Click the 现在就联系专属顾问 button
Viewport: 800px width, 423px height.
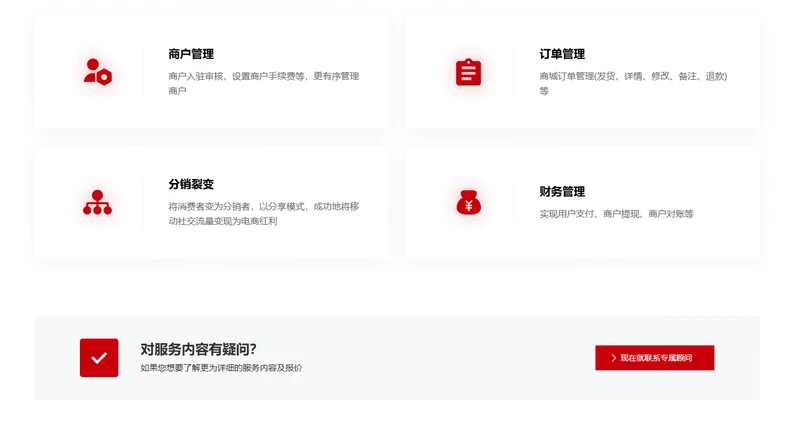654,358
